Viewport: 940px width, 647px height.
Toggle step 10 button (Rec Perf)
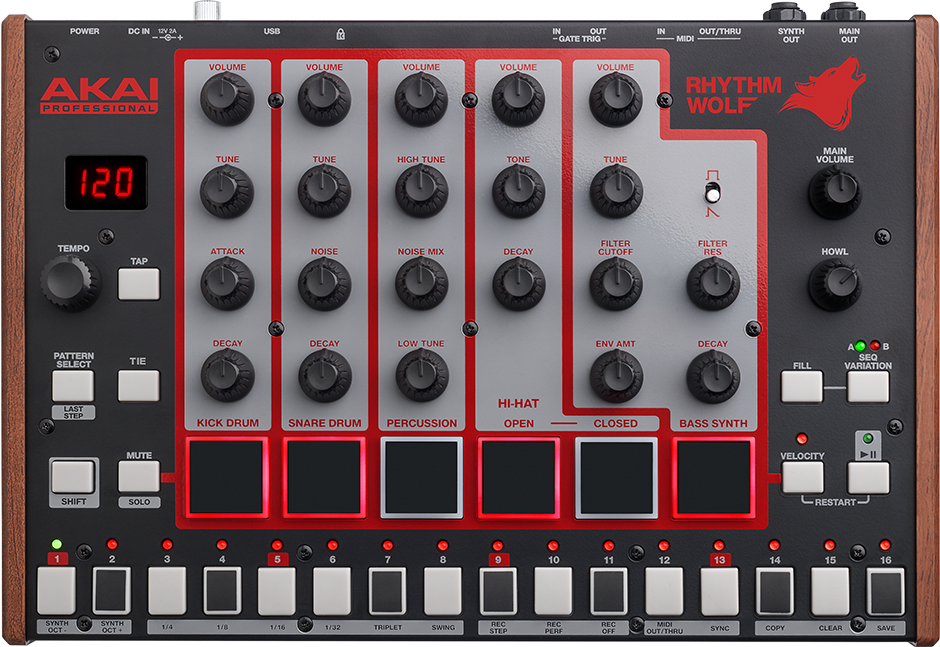553,591
